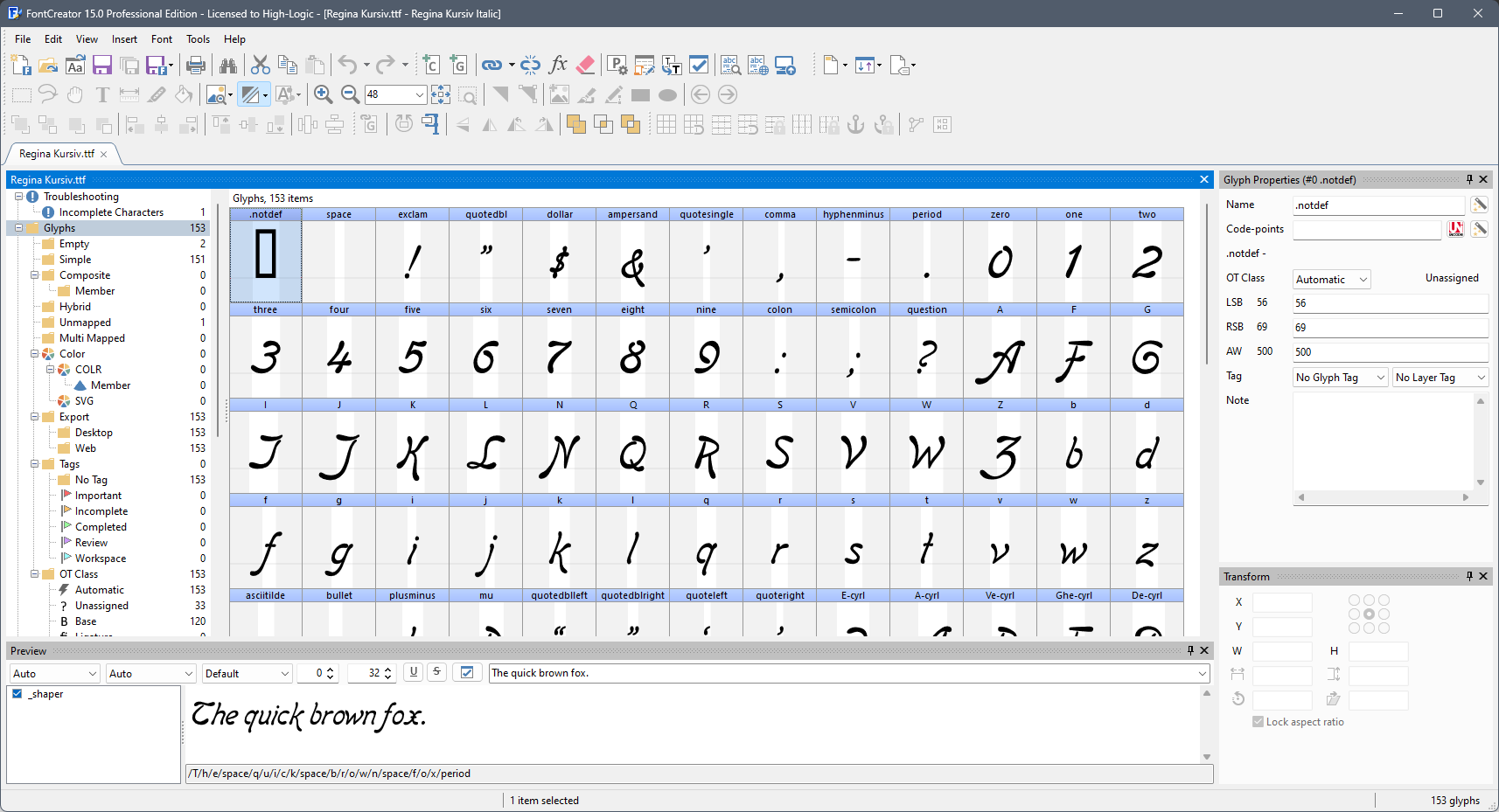Click the edit pencil beside the Name field
This screenshot has height=812, width=1499.
click(1479, 205)
